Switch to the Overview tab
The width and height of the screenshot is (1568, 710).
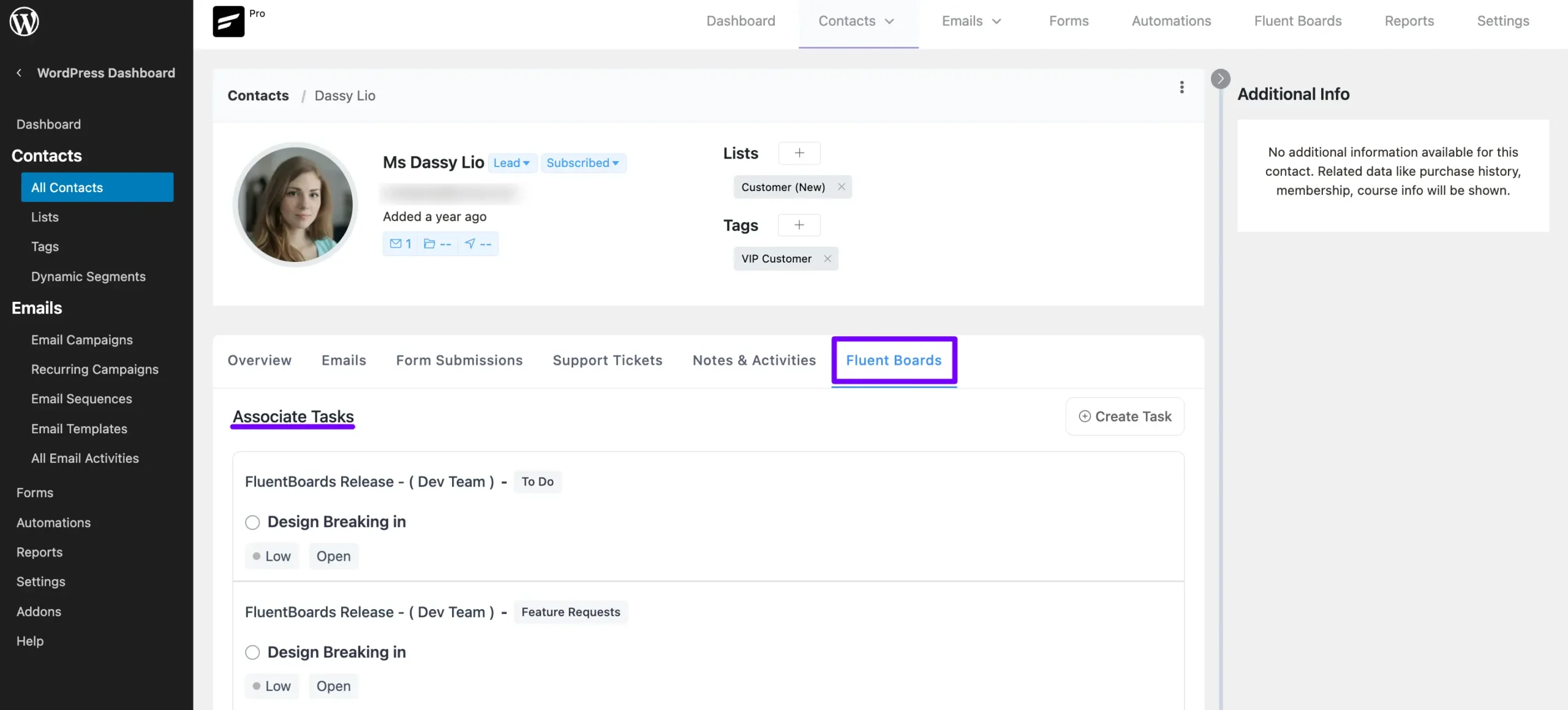click(x=260, y=361)
